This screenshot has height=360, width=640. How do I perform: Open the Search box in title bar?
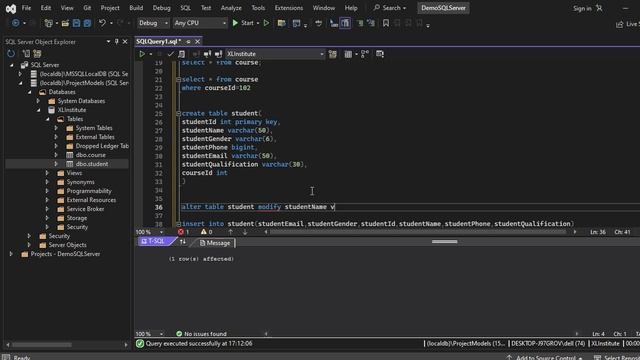point(389,8)
